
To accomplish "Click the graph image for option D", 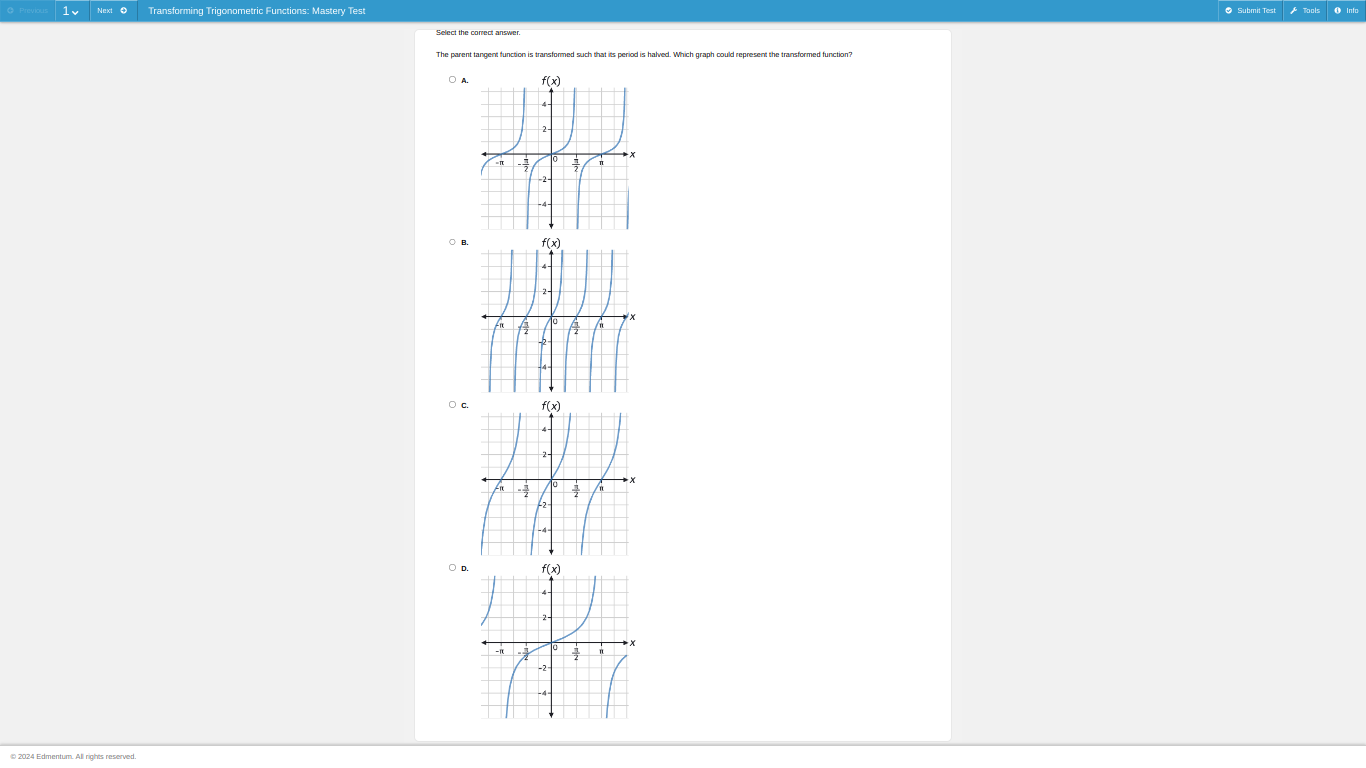I will (558, 641).
